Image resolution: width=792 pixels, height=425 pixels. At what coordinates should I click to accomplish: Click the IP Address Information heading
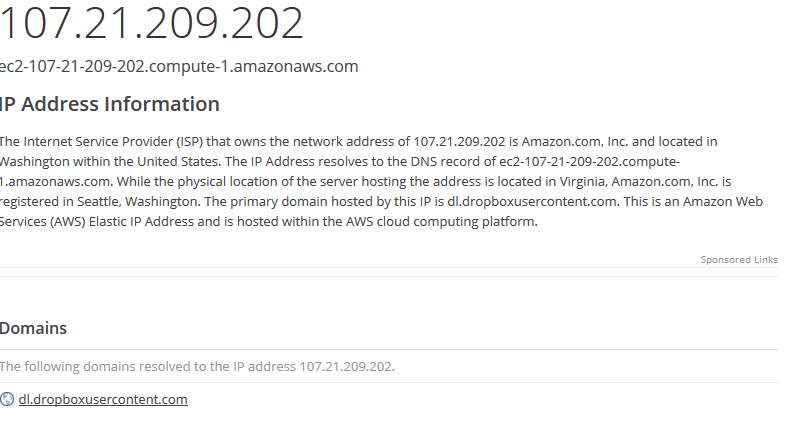(x=110, y=104)
